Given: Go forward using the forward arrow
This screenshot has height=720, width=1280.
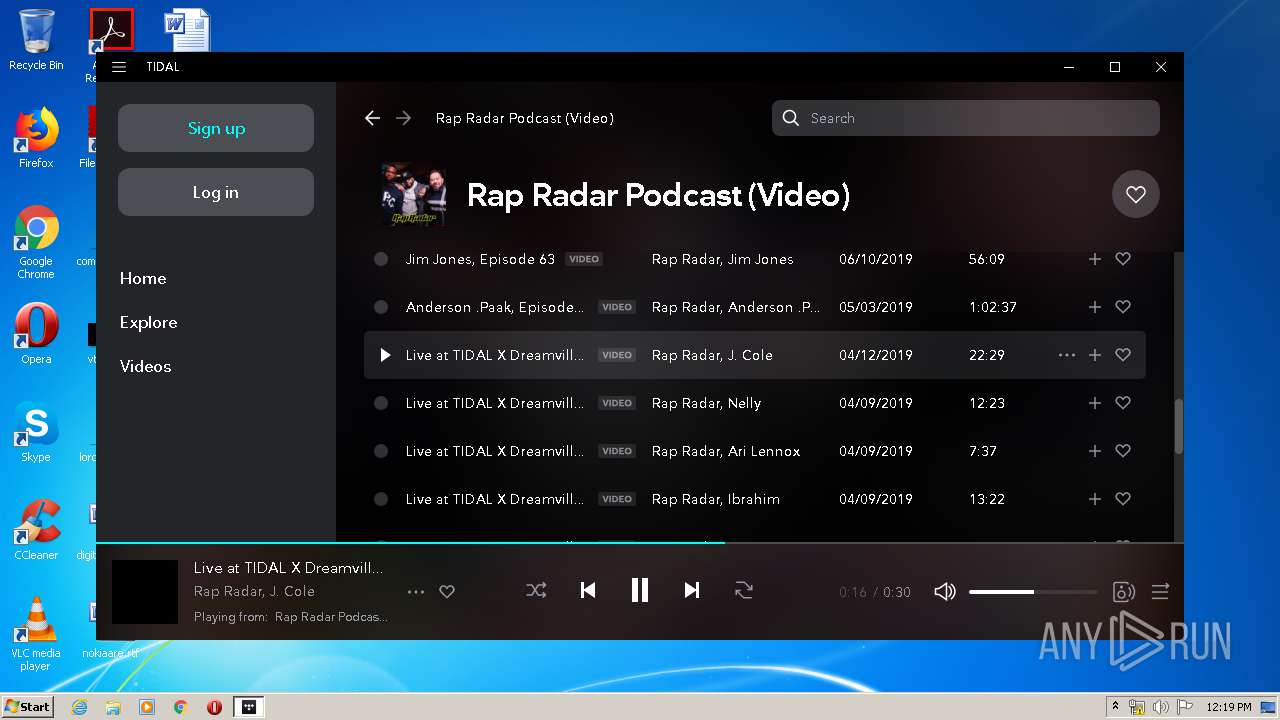Looking at the screenshot, I should tap(404, 118).
